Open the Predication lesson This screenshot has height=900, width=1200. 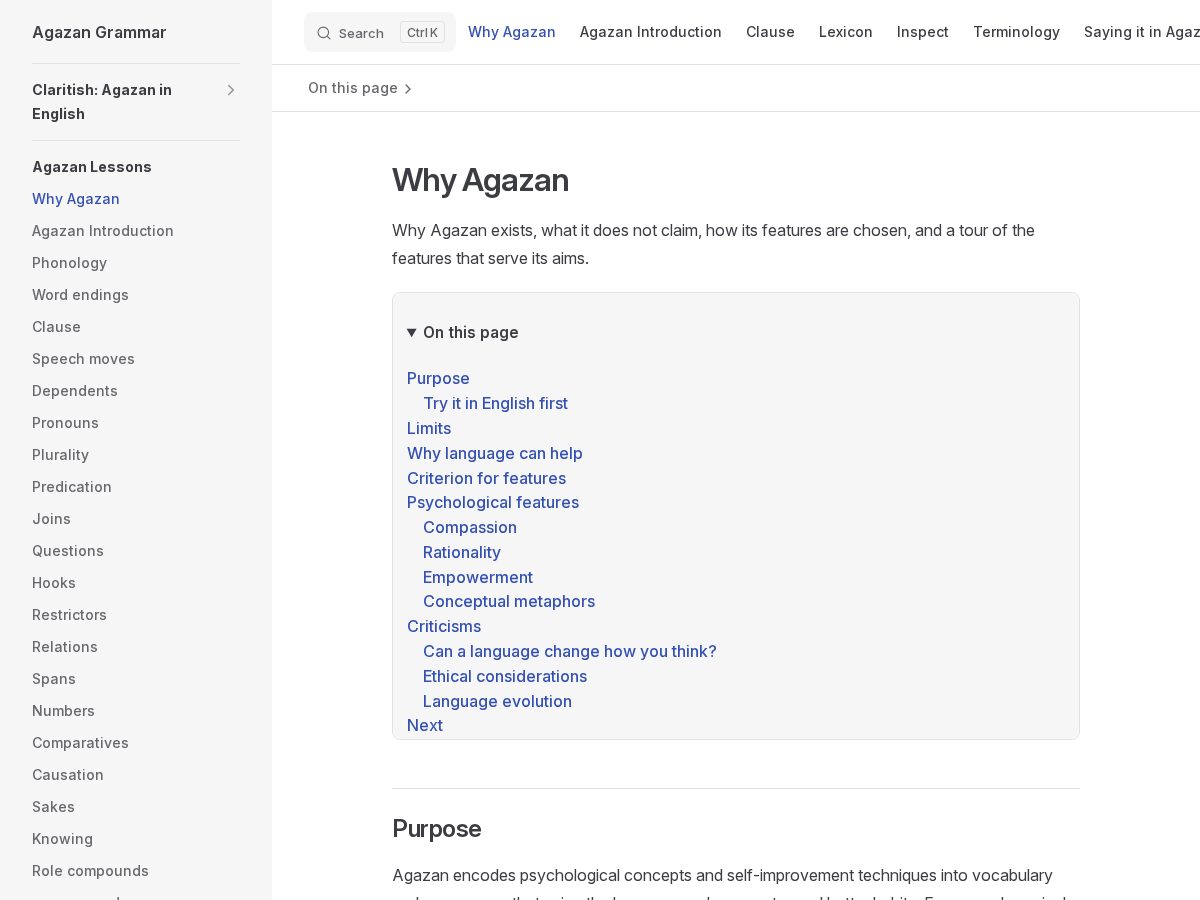pyautogui.click(x=72, y=487)
